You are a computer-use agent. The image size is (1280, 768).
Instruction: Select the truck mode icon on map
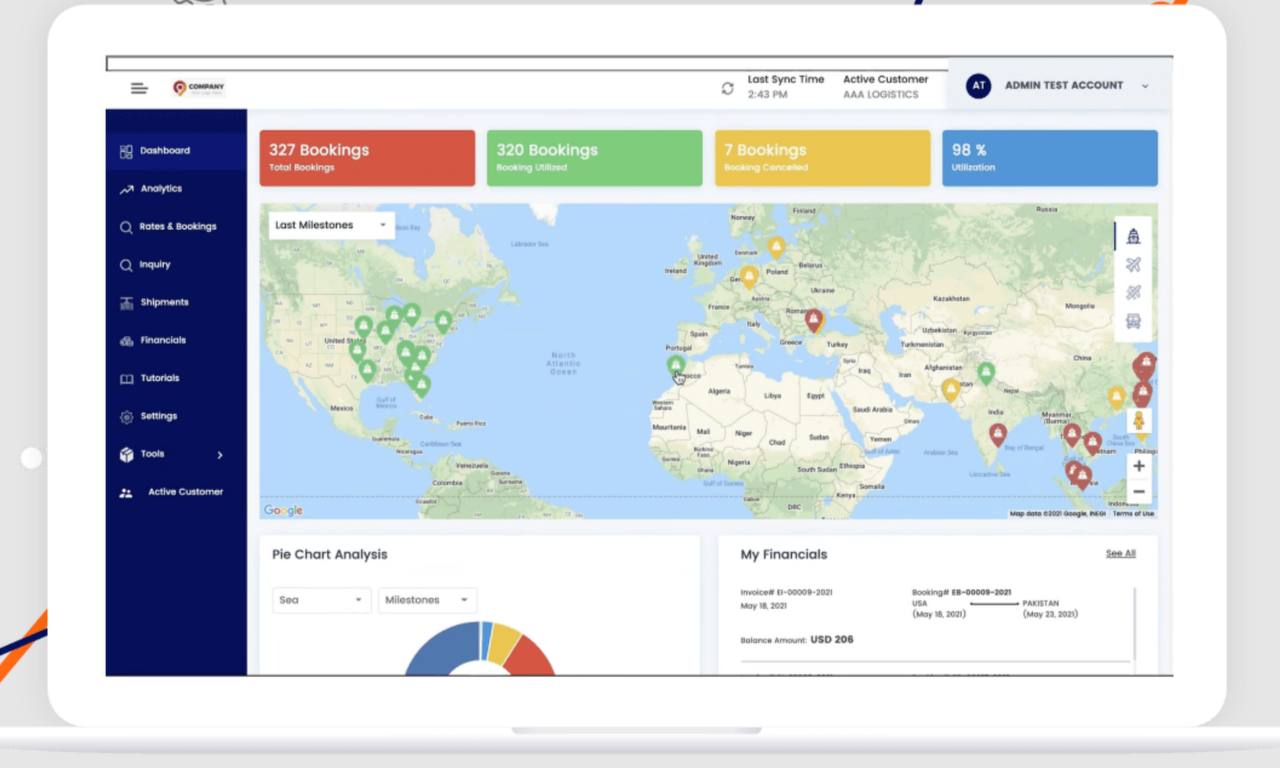point(1133,322)
